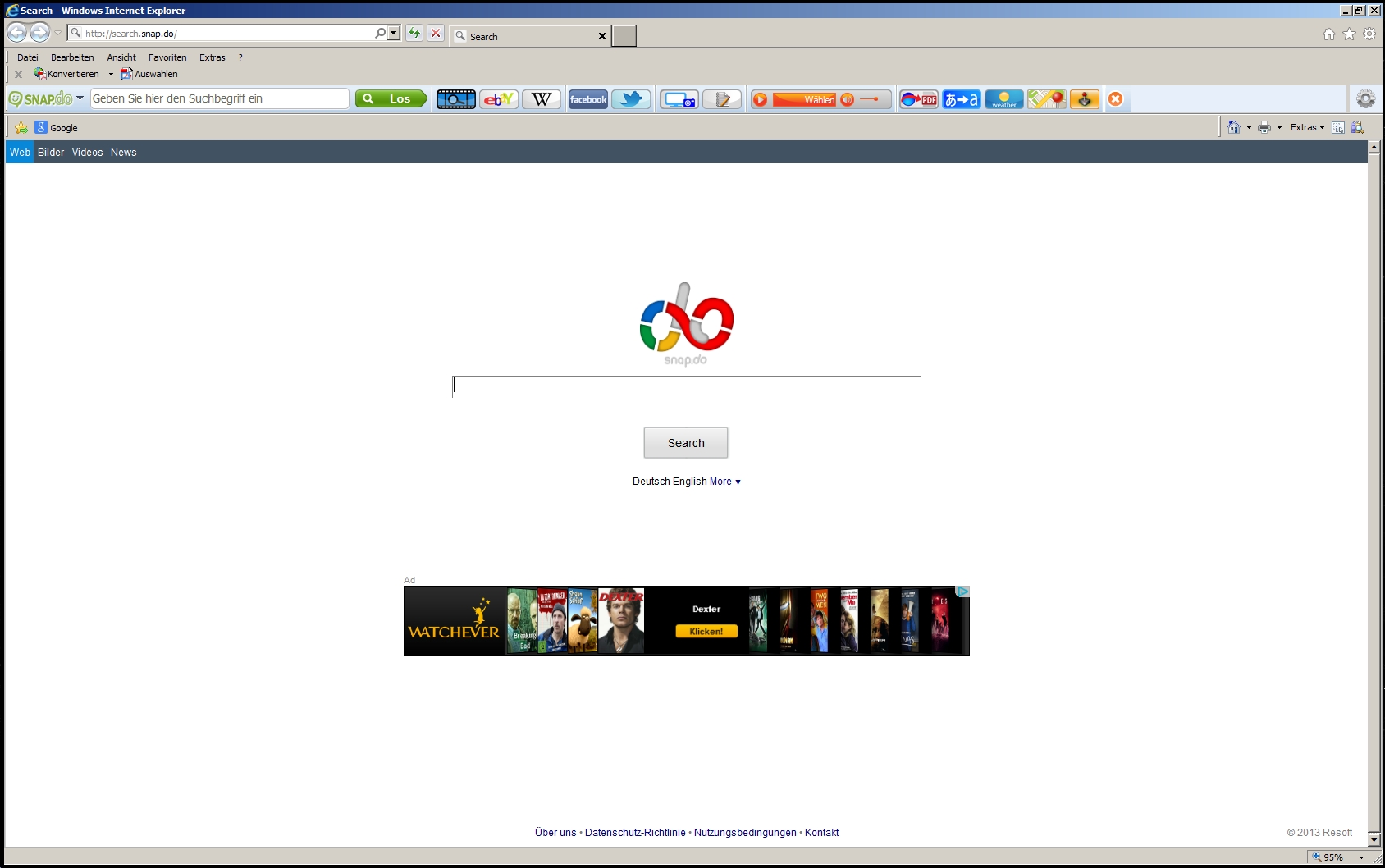Open the Snap.do logo dropdown menu

tap(80, 98)
